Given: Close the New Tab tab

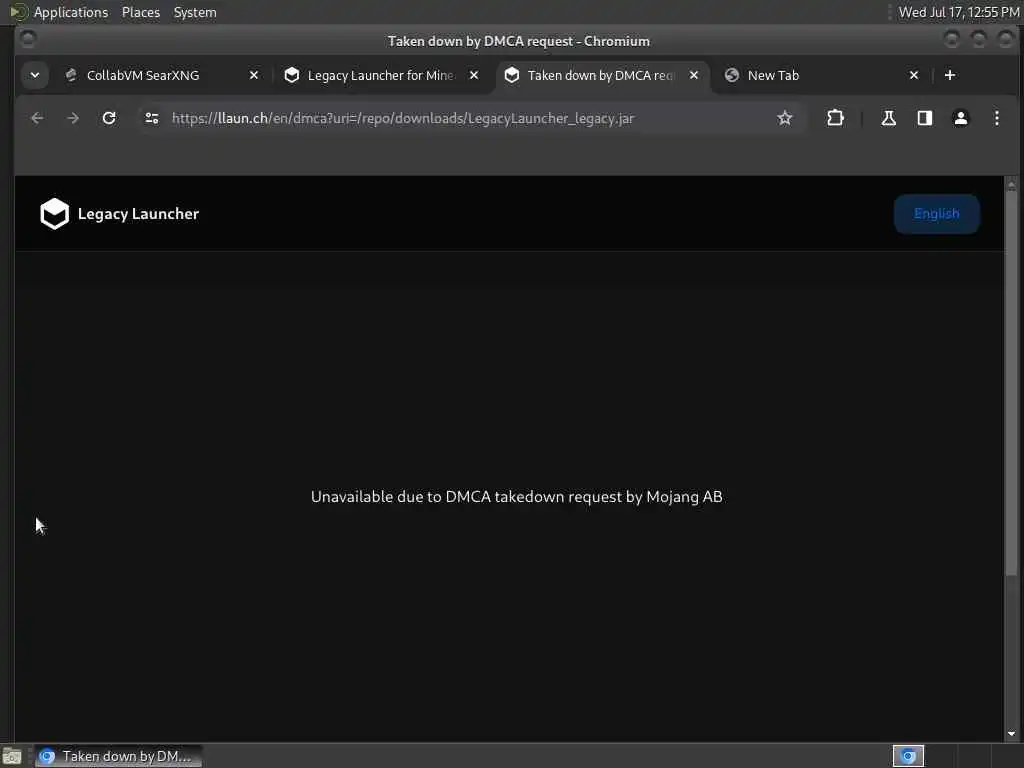Looking at the screenshot, I should (x=914, y=75).
